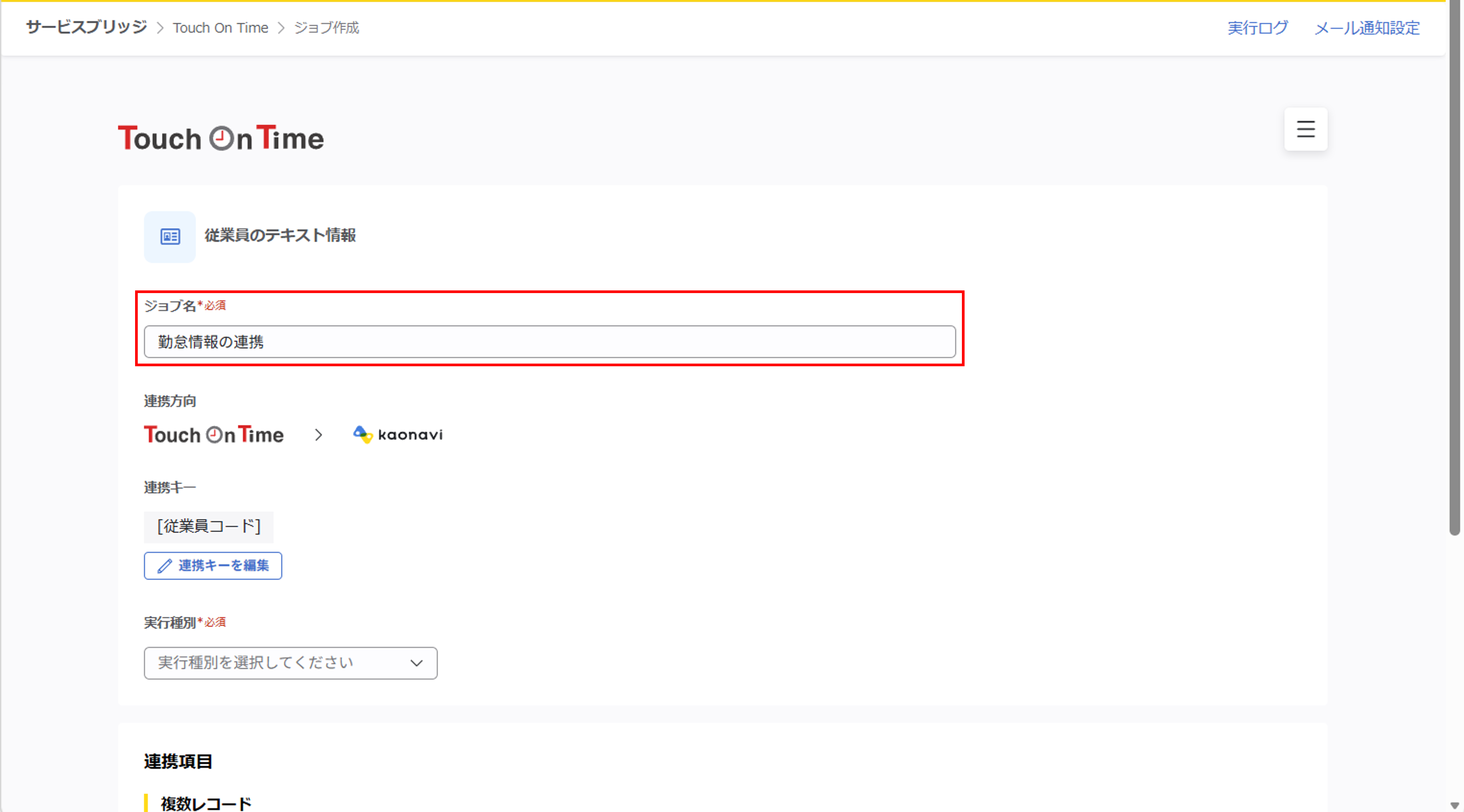This screenshot has height=812, width=1464.
Task: Click ジョブ作成 breadcrumb item
Action: pos(327,28)
